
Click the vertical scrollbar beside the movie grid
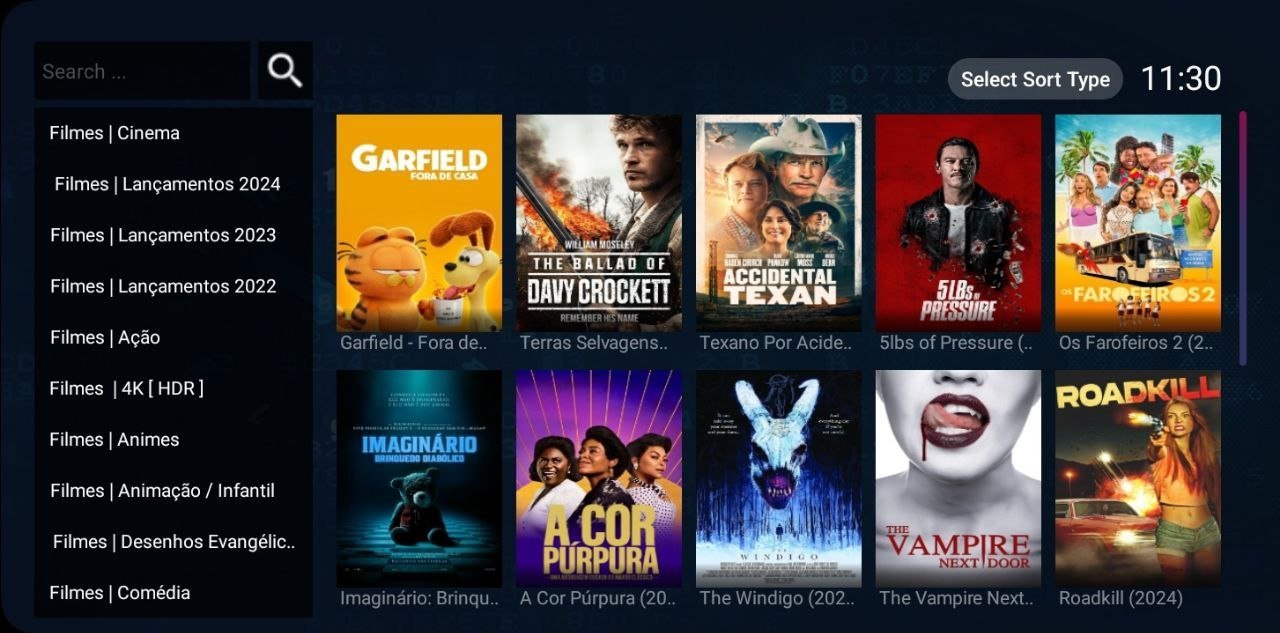click(1243, 238)
